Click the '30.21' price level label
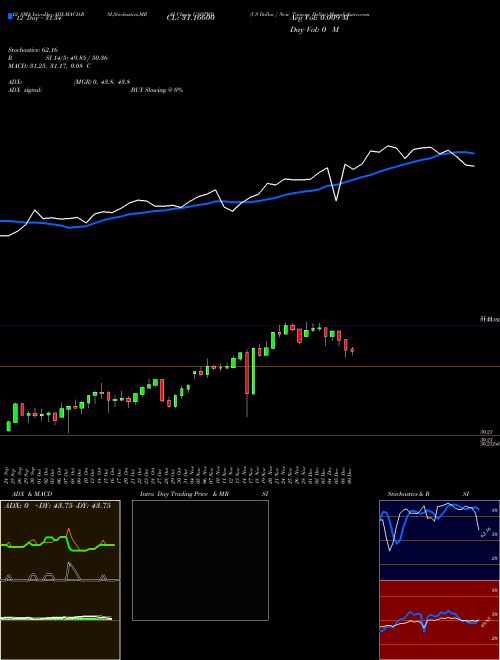 (x=487, y=432)
